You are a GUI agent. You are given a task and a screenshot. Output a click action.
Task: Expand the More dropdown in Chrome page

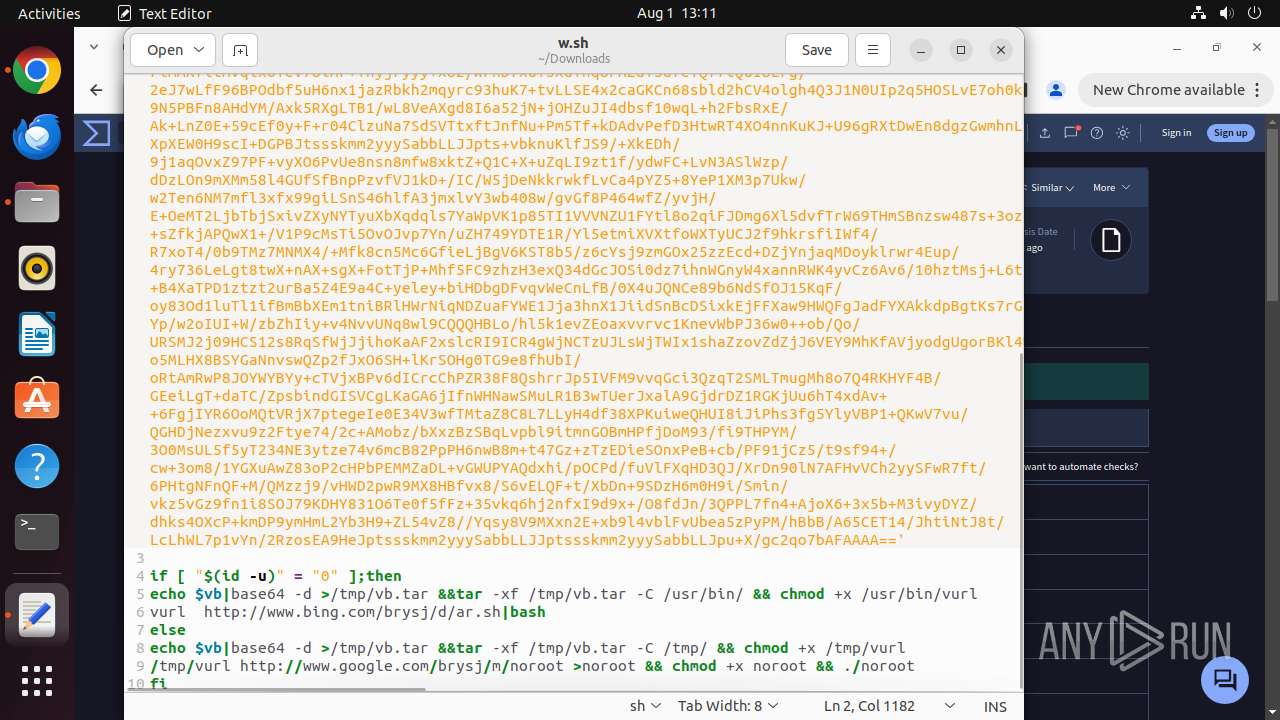point(1111,188)
